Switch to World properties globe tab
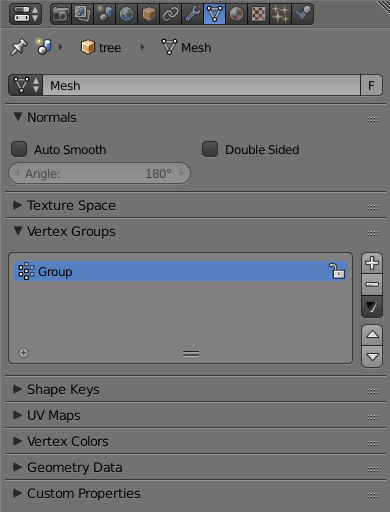 [127, 14]
